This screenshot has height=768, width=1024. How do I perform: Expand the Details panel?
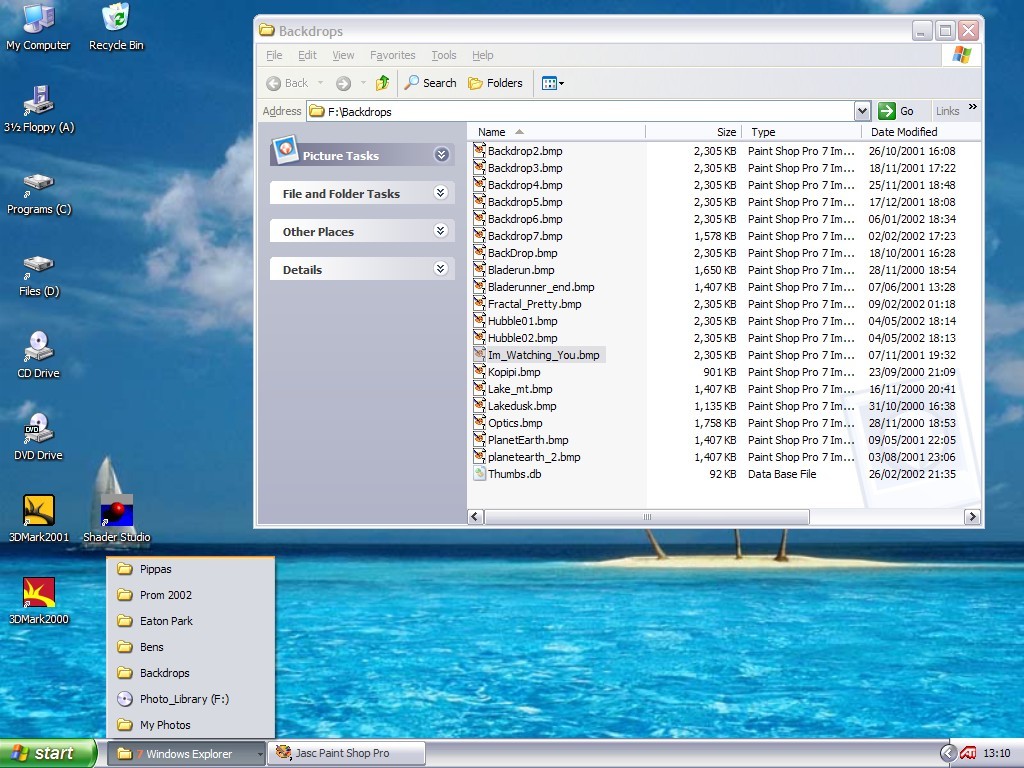coord(441,268)
